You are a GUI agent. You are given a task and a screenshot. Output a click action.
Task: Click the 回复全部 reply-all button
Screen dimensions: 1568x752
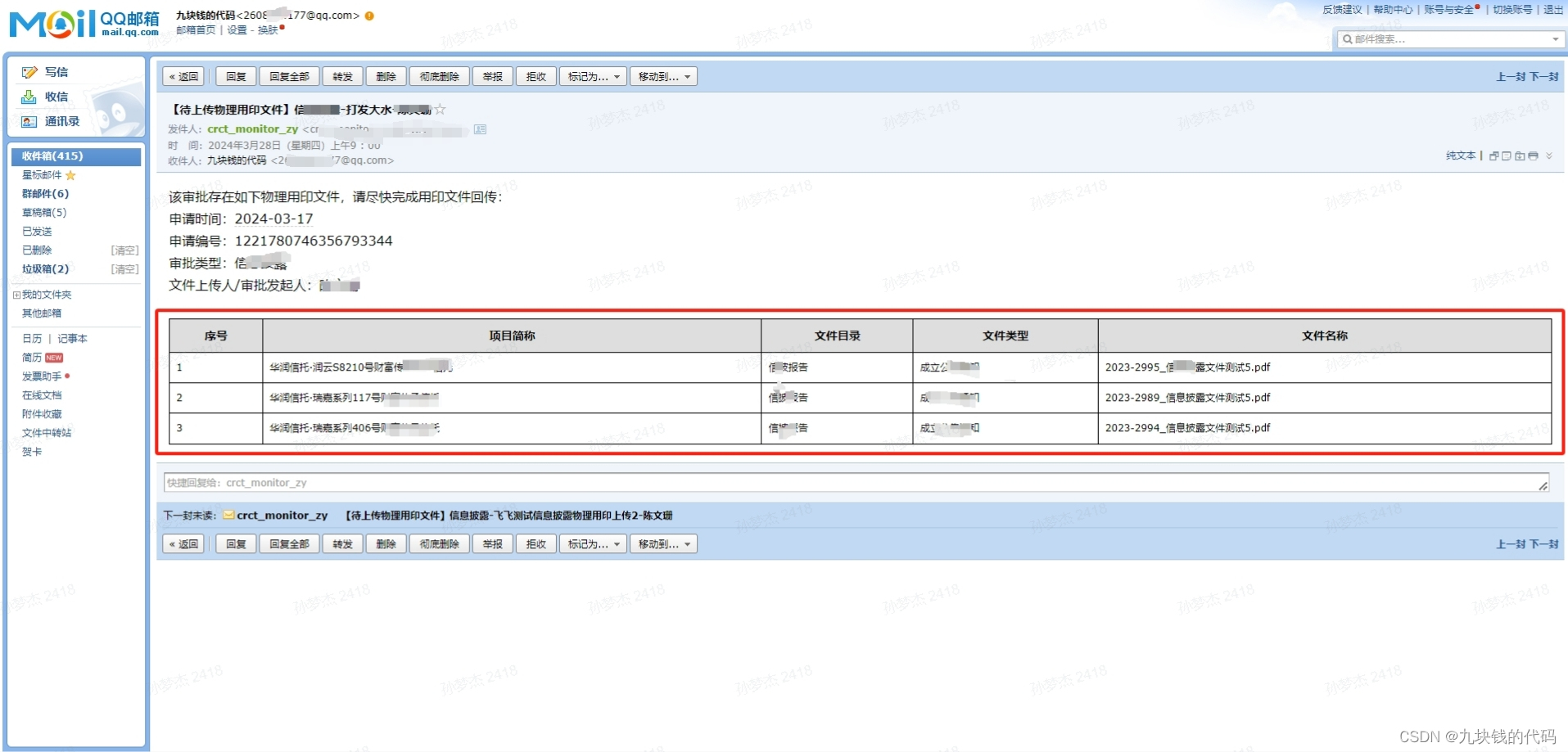(288, 76)
